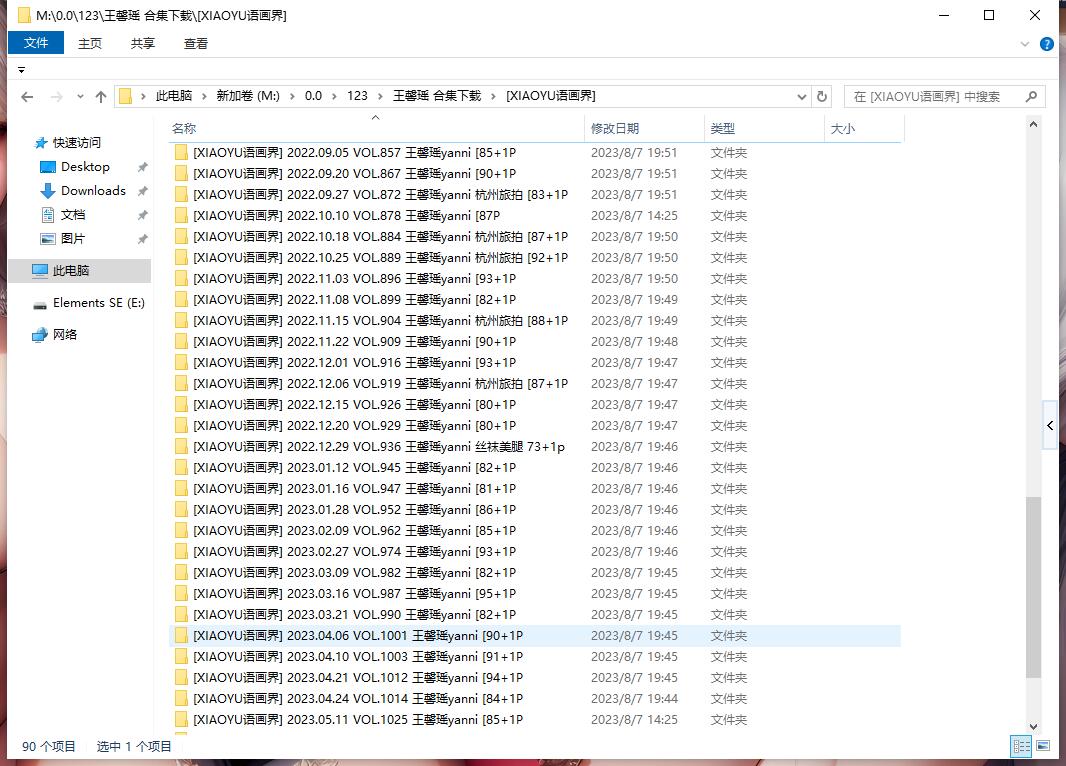Click 王馨瑶 合集下载 breadcrumb
Screen dimensions: 1066x766
pos(437,96)
